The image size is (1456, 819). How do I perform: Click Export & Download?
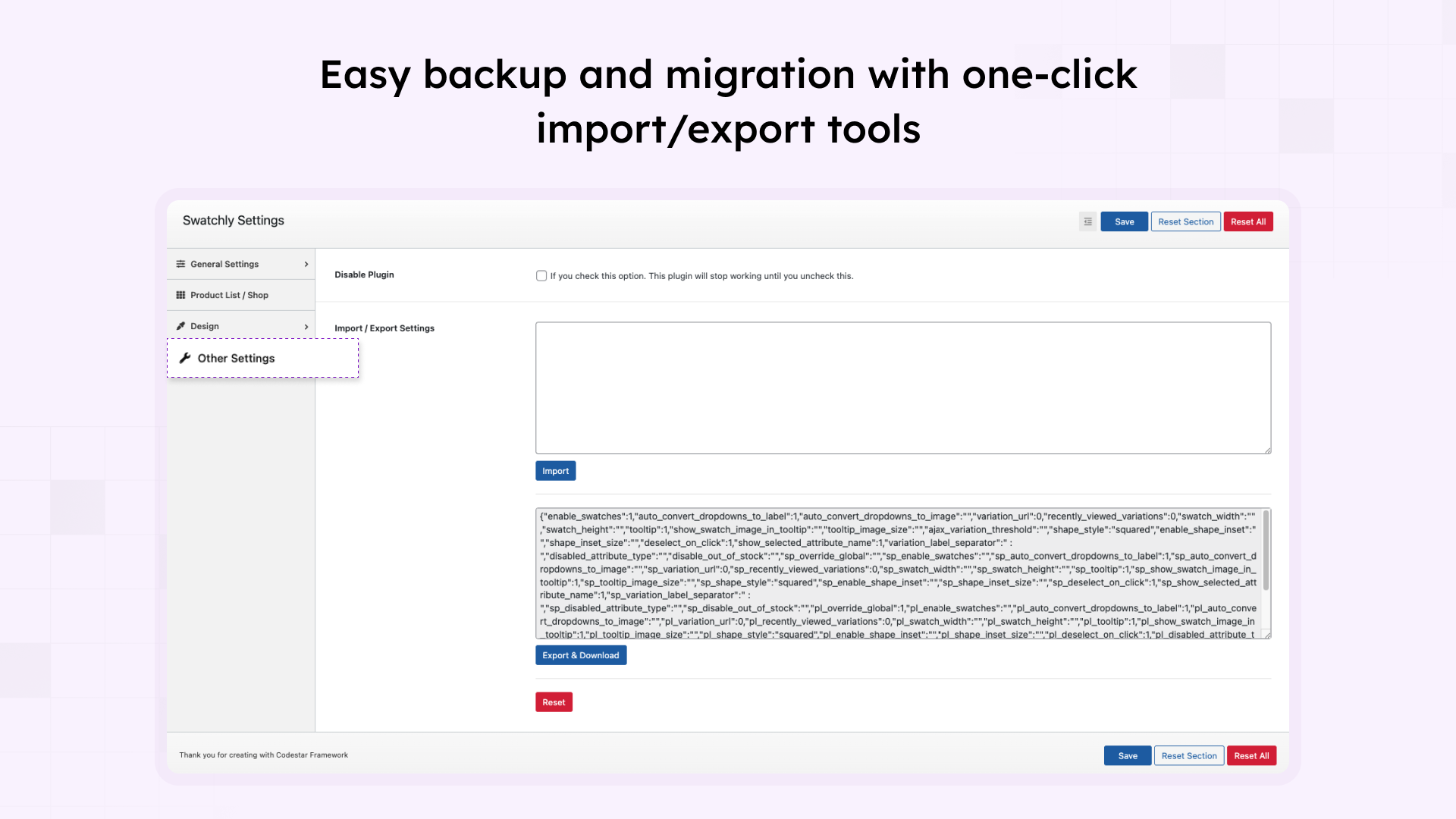(x=581, y=655)
